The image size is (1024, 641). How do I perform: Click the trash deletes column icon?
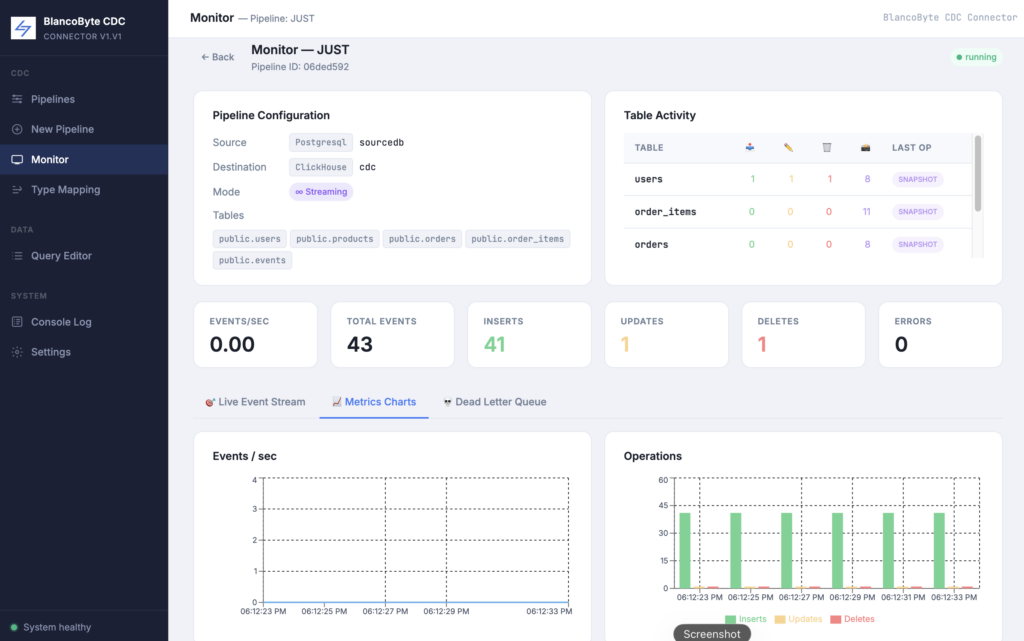point(827,148)
